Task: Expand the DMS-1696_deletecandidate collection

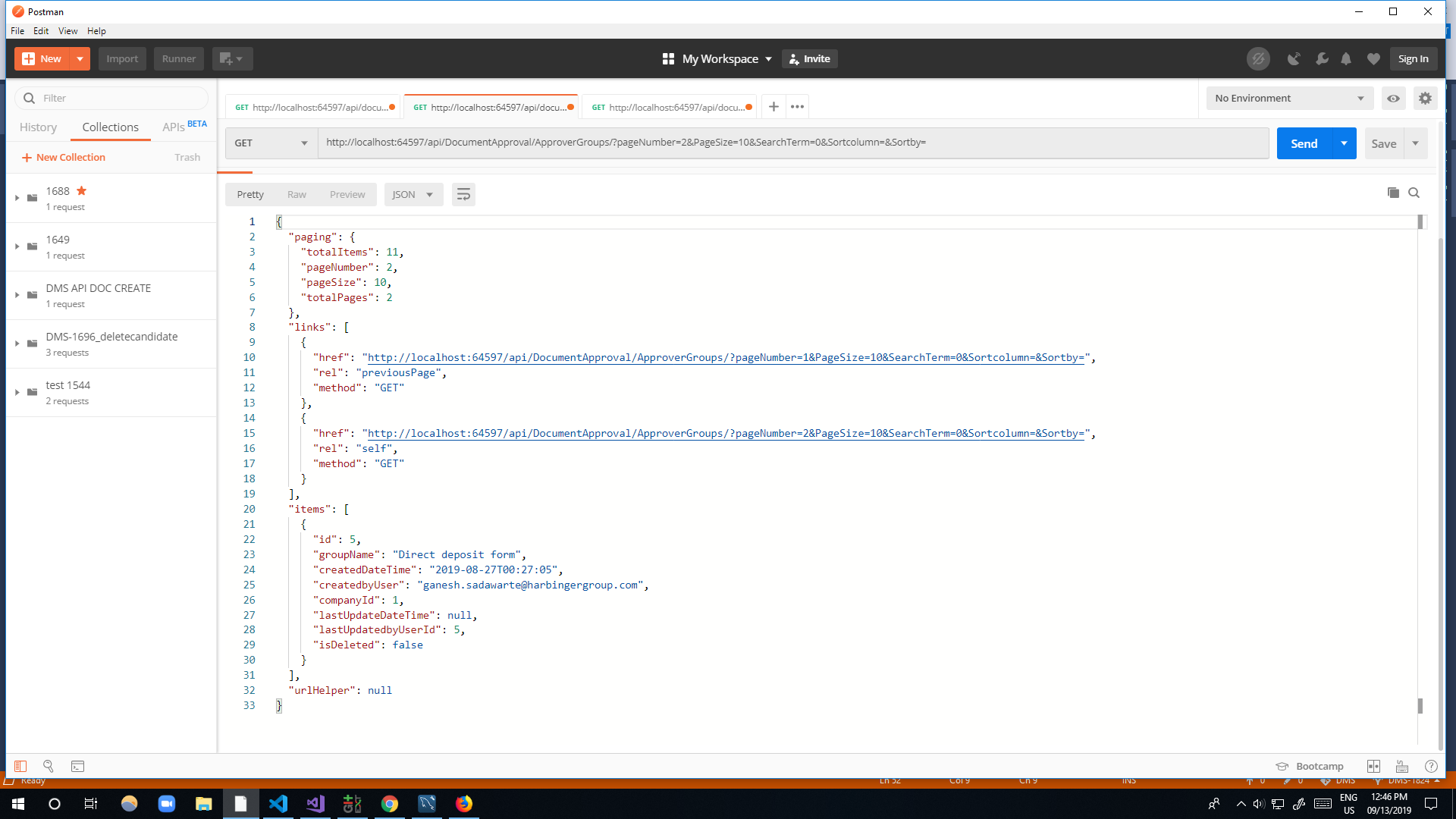Action: (17, 343)
